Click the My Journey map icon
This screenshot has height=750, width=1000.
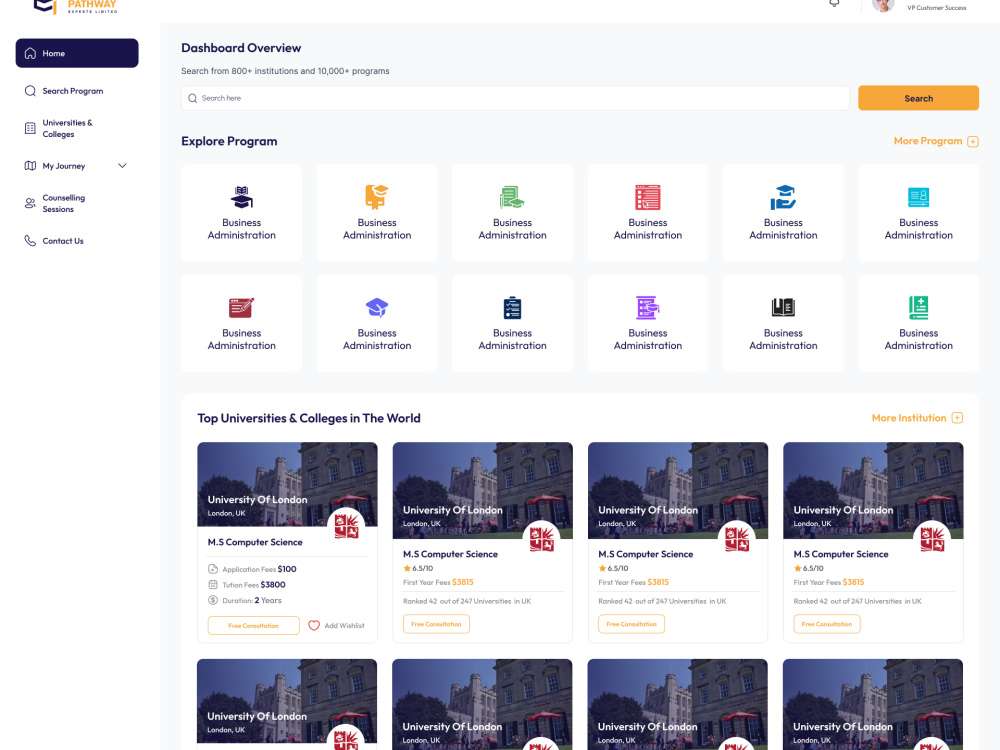30,166
